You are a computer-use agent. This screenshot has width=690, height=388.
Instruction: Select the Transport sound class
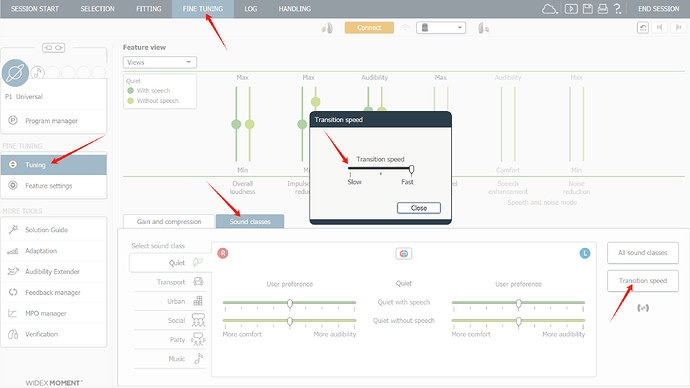pyautogui.click(x=170, y=282)
